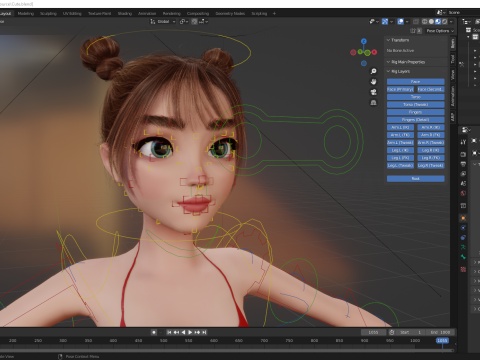Switch to Sculpting workspace tab
480x360 pixels.
48,13
